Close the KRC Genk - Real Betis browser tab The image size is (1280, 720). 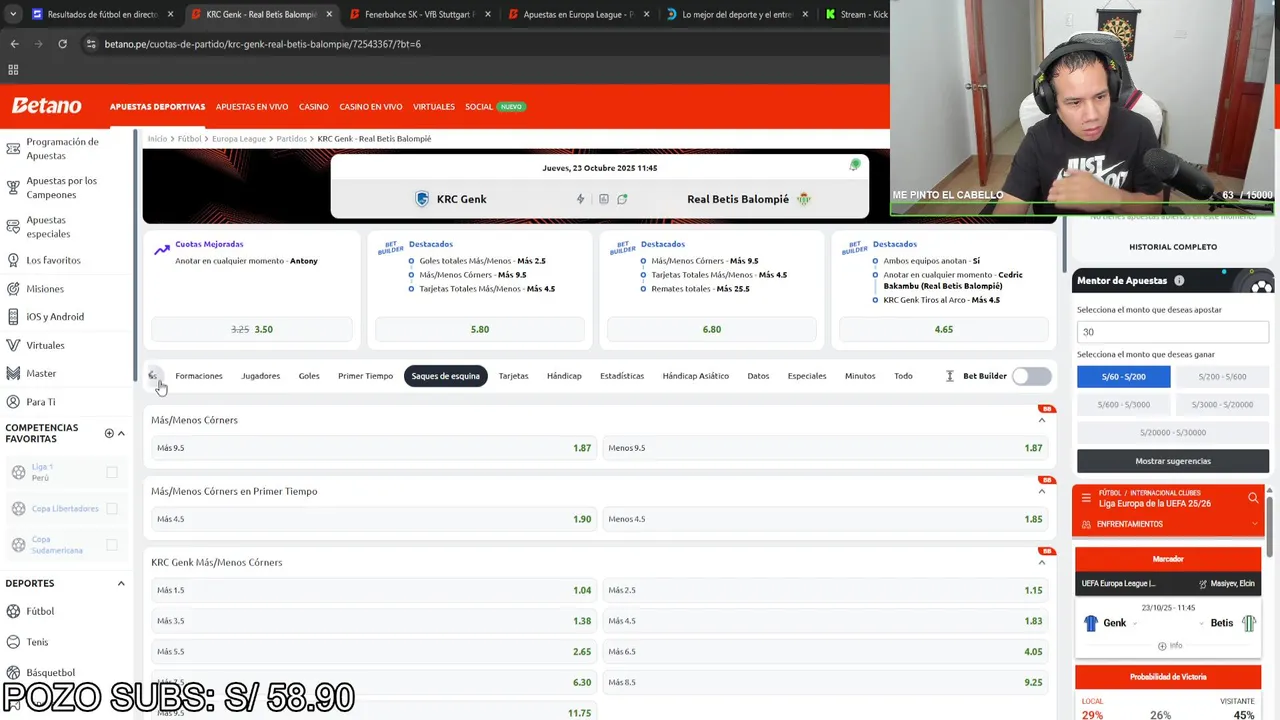click(329, 15)
